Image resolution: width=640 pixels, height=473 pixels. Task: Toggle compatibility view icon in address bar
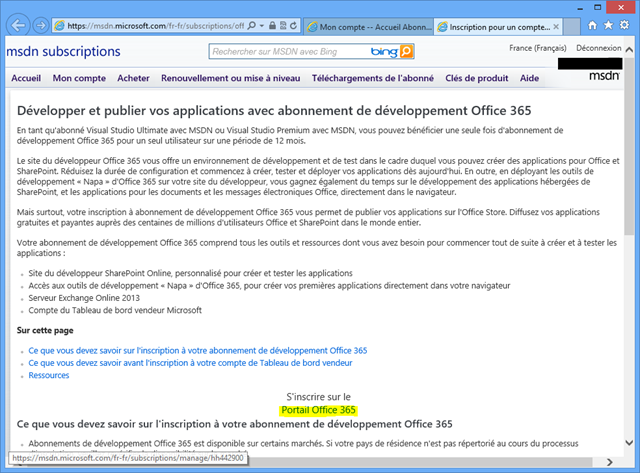283,26
